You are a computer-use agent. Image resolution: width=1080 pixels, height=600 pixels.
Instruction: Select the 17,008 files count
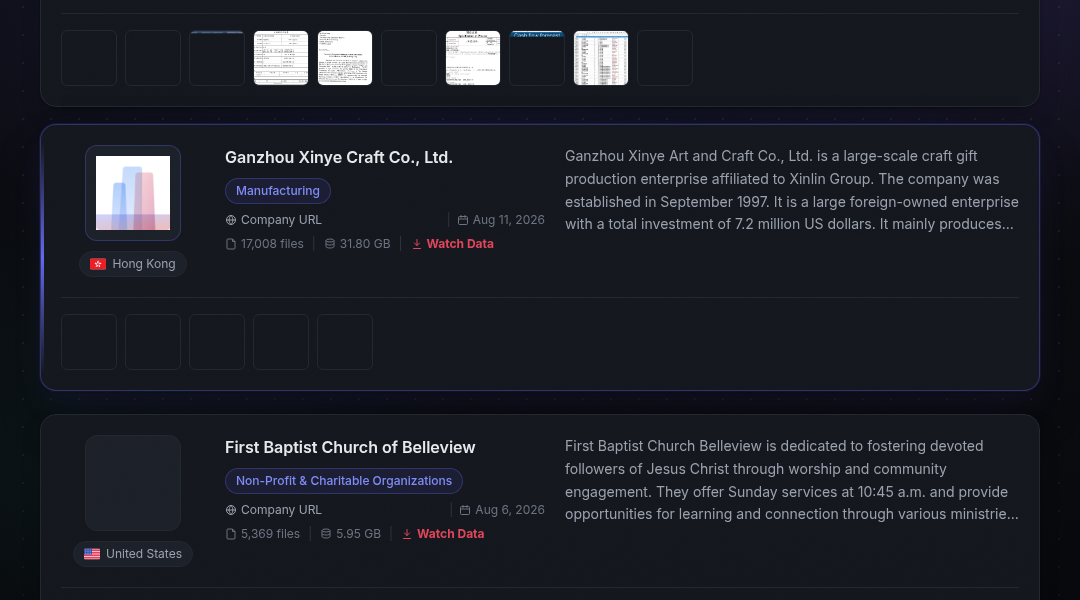[272, 244]
